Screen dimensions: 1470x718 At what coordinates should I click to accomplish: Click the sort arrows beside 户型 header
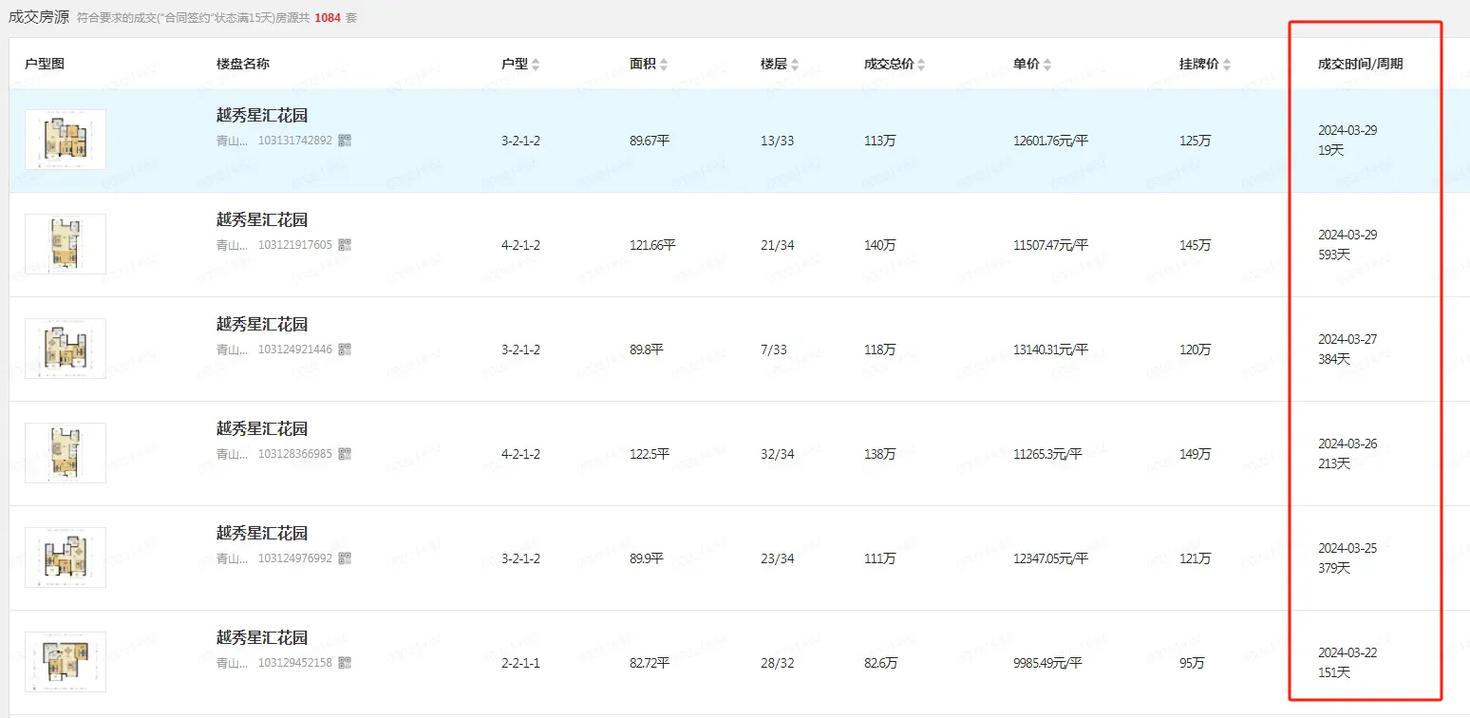coord(536,65)
